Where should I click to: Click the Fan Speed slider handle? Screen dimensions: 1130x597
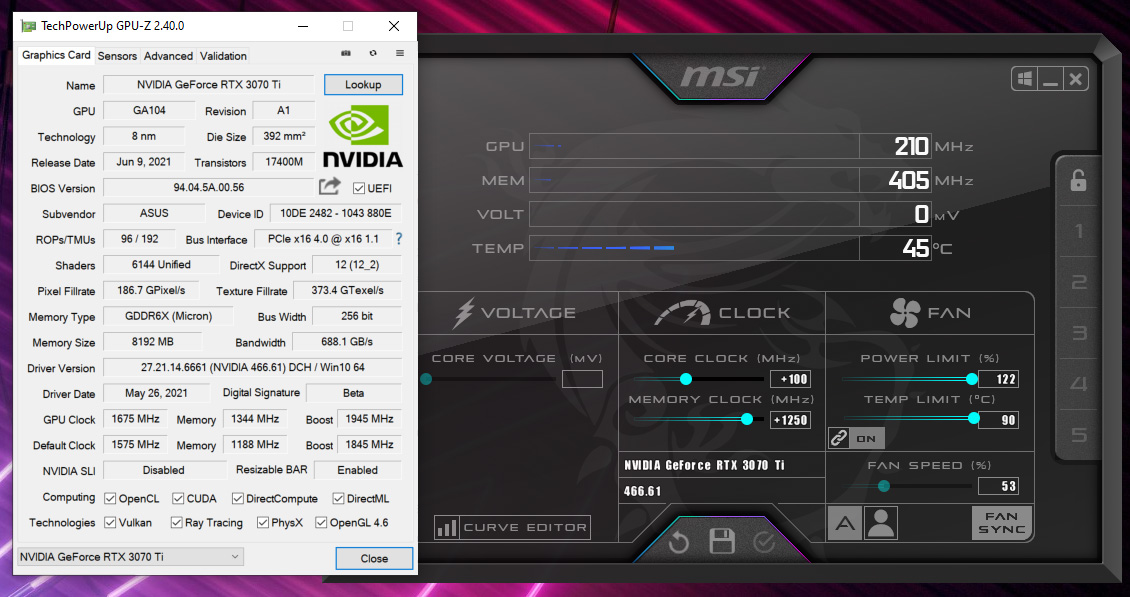pos(884,486)
